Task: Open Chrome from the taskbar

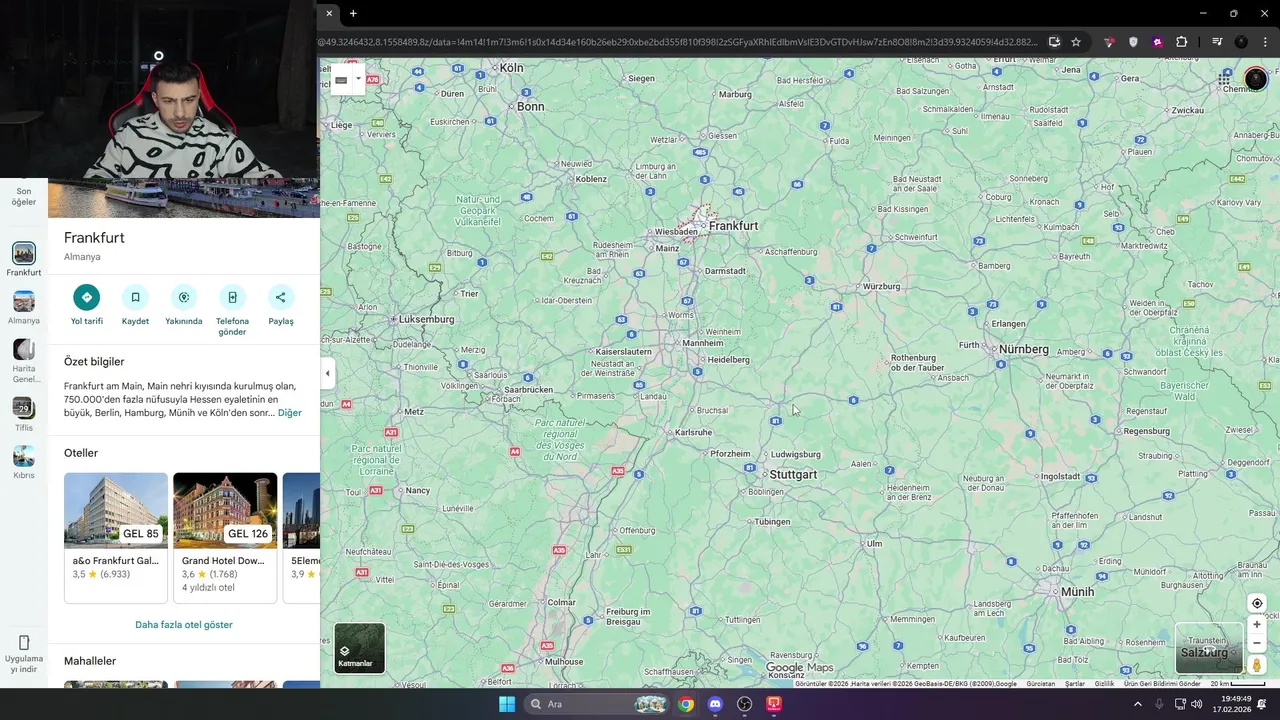Action: pyautogui.click(x=685, y=704)
